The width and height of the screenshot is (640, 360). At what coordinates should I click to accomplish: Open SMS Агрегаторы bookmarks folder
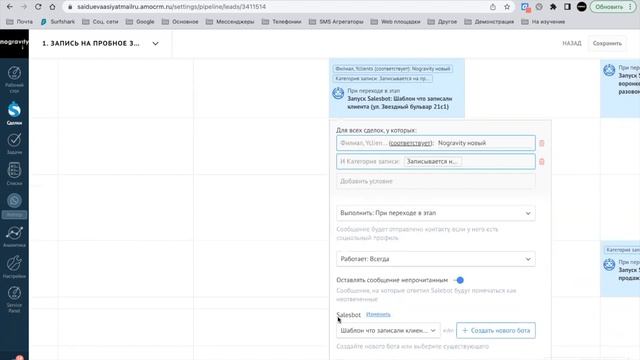(336, 22)
